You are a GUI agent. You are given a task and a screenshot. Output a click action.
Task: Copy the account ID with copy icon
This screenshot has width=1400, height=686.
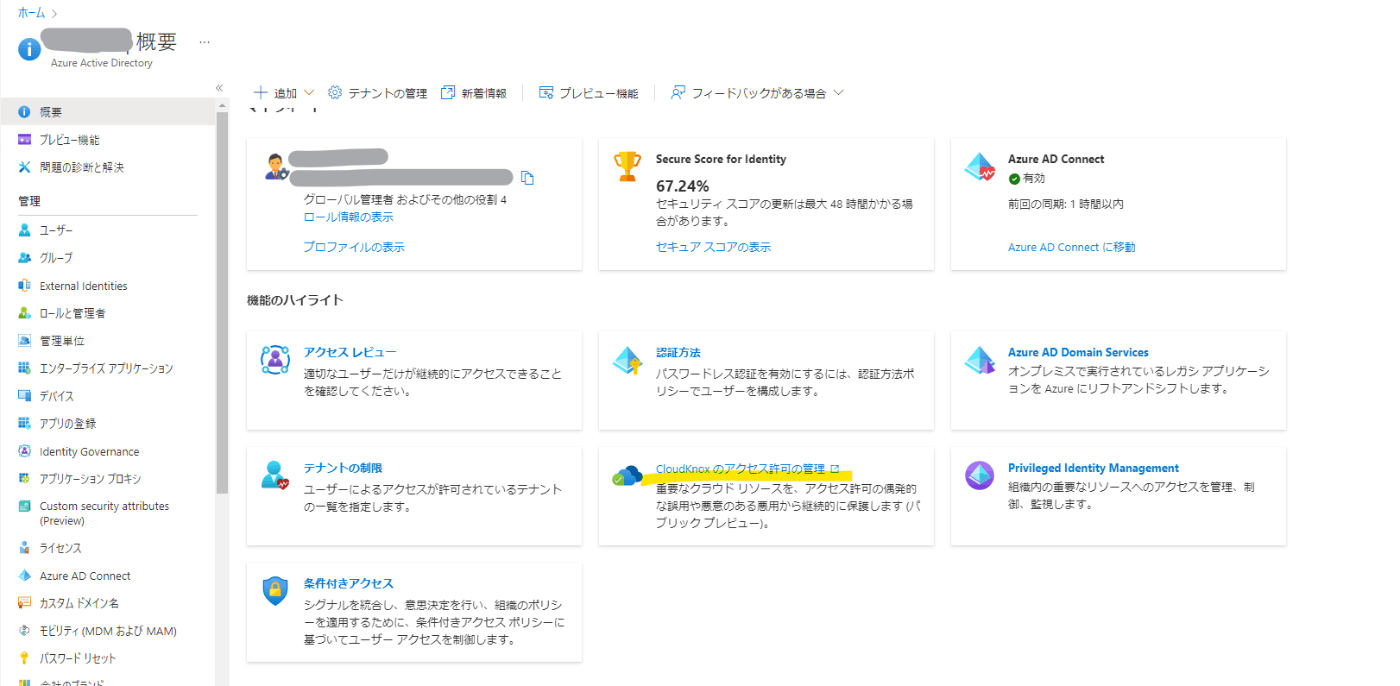528,178
